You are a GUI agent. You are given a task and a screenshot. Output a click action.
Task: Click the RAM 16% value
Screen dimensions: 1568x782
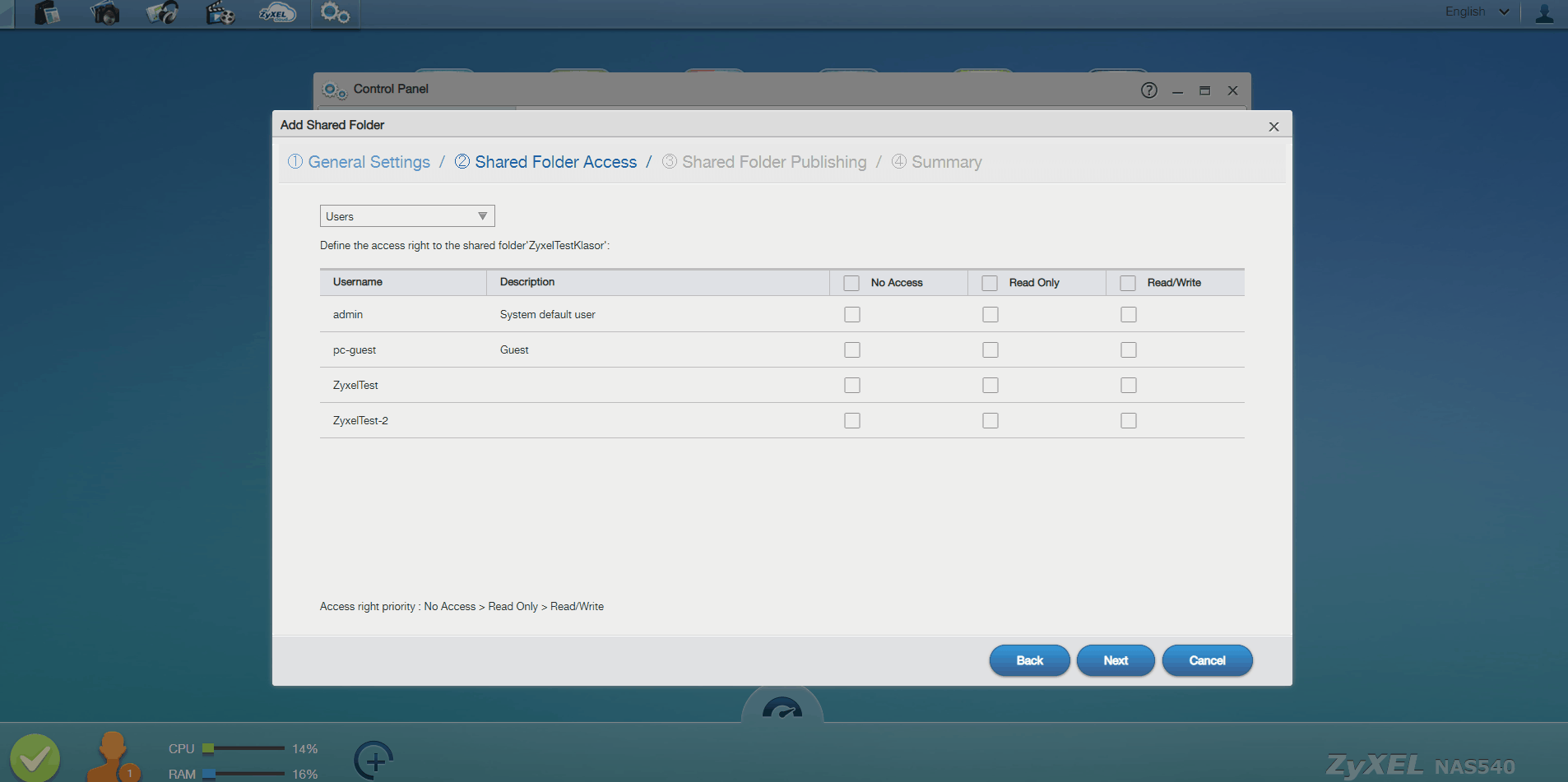point(305,775)
